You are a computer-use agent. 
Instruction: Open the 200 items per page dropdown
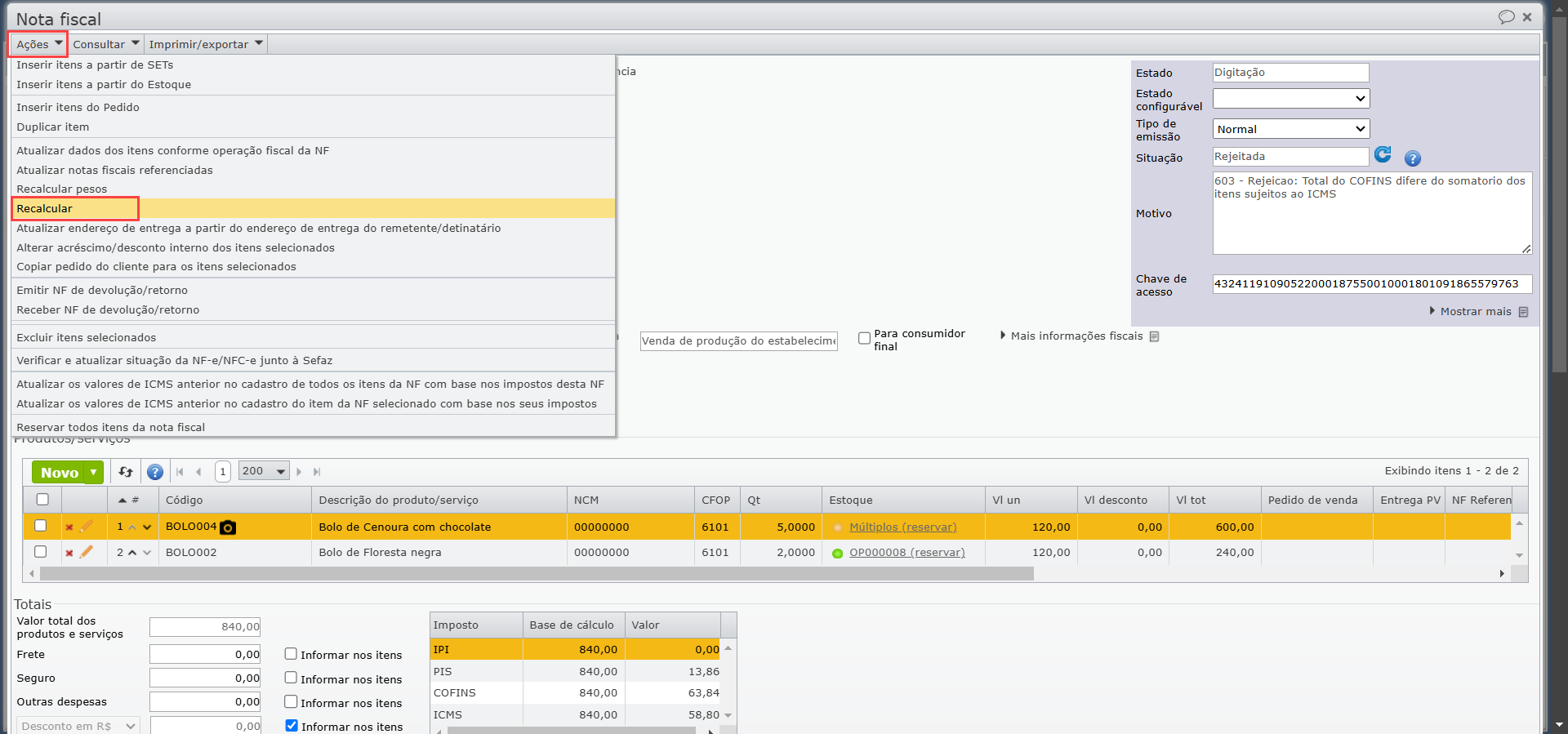click(264, 471)
